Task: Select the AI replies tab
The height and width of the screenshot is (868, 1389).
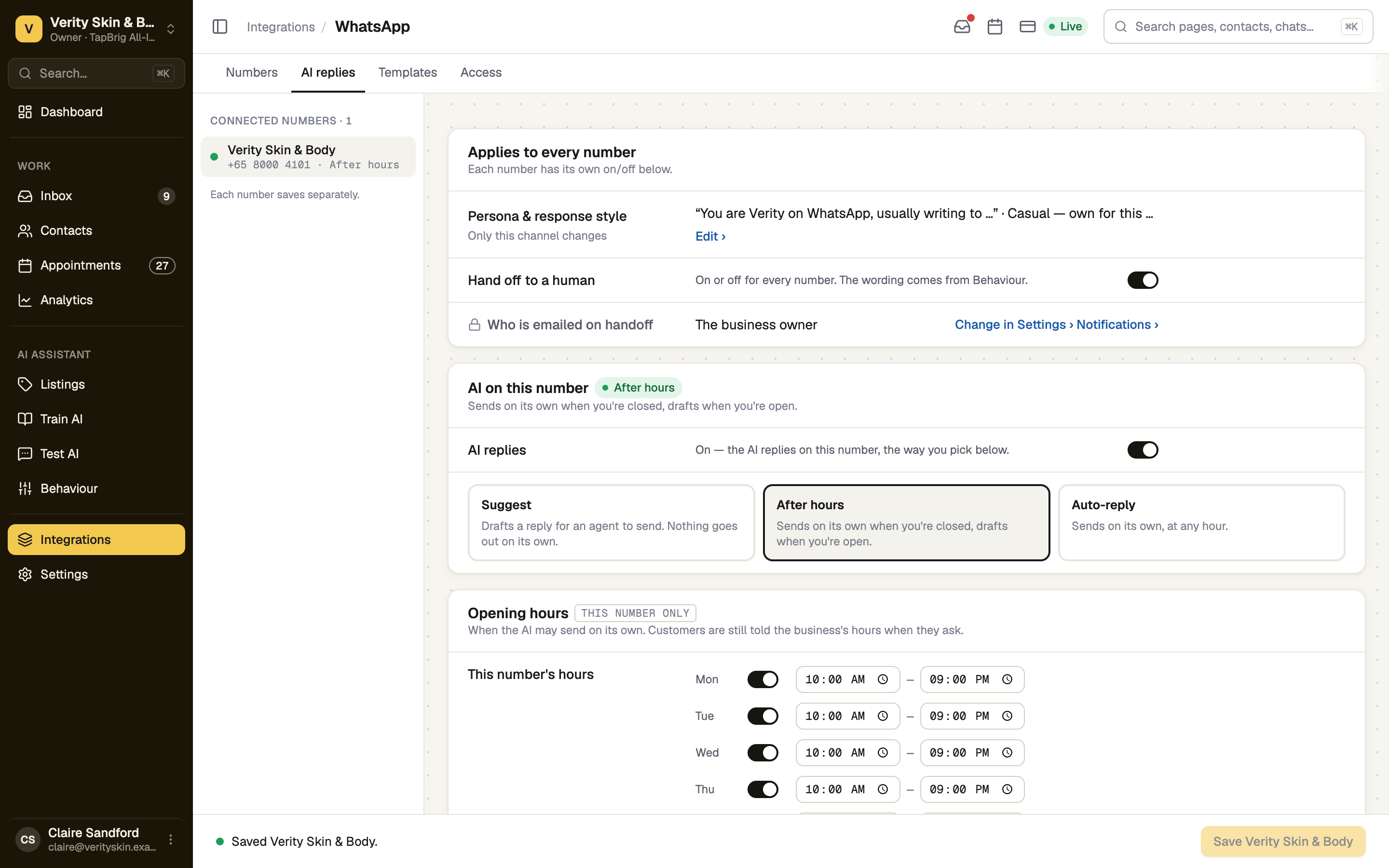Action: pyautogui.click(x=328, y=72)
